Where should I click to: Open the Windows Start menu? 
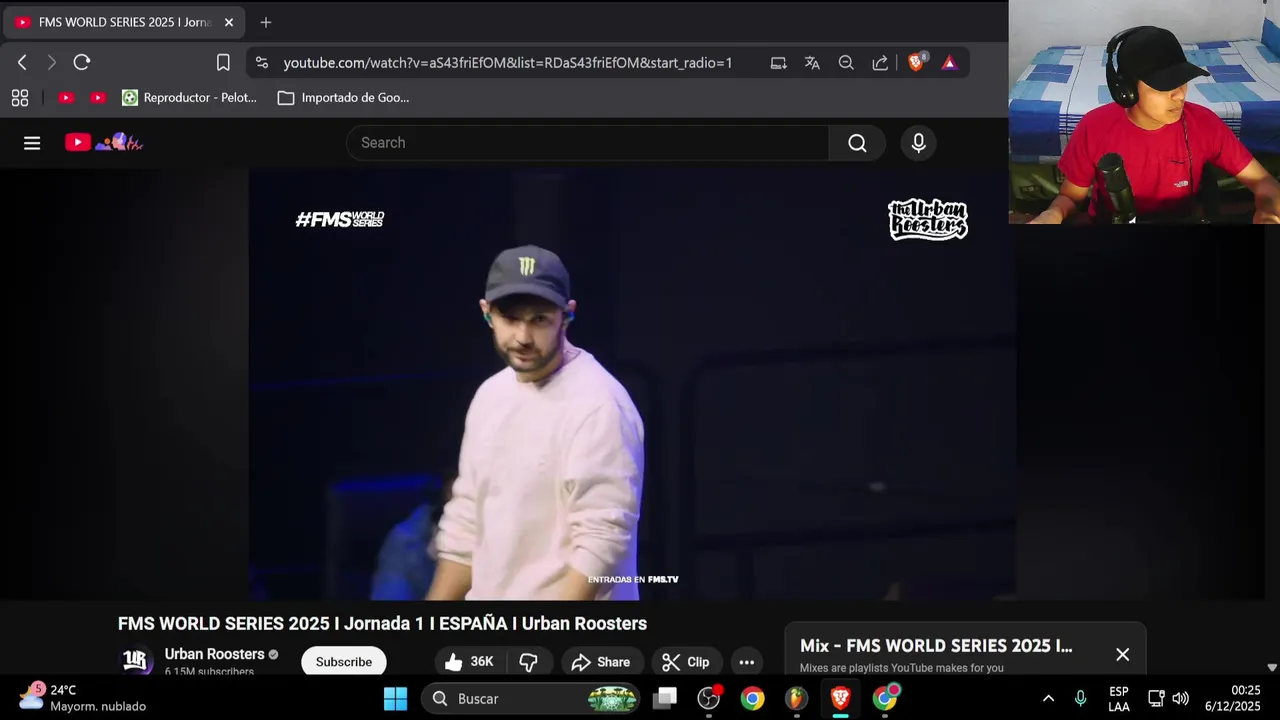point(395,698)
